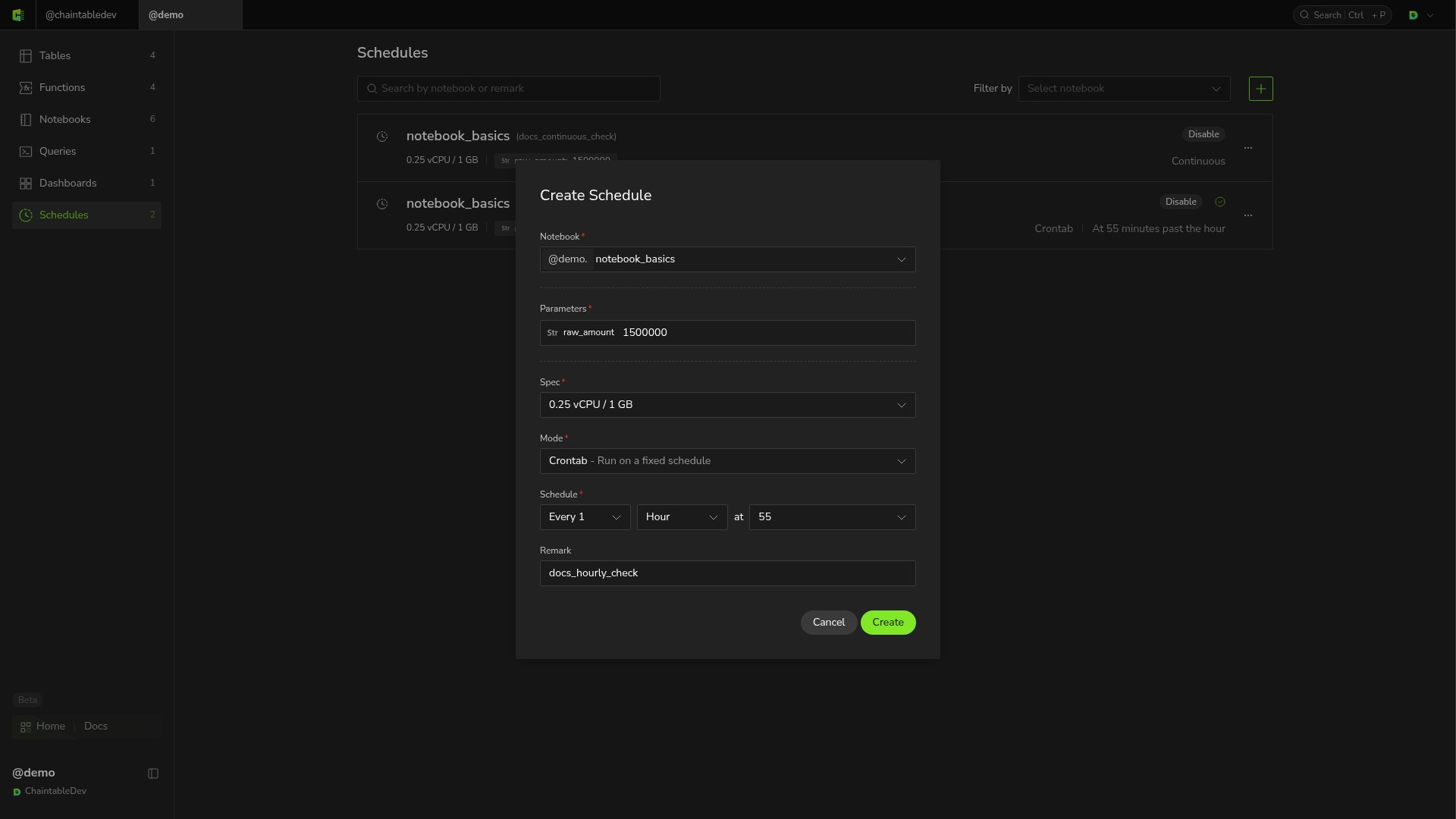
Task: Click the docs_continuous_check remark text
Action: (566, 137)
